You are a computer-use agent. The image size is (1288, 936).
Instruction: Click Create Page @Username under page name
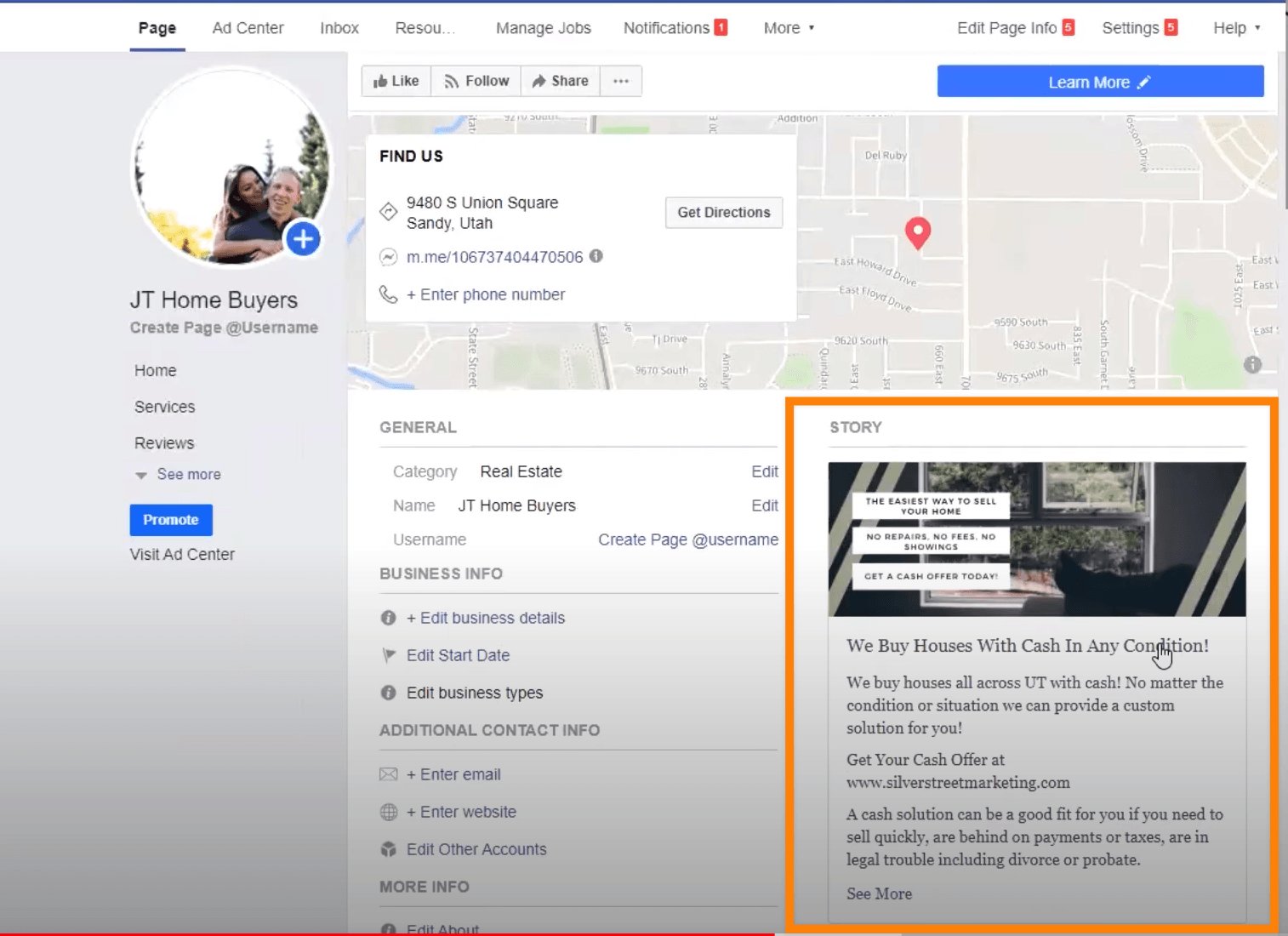[224, 328]
